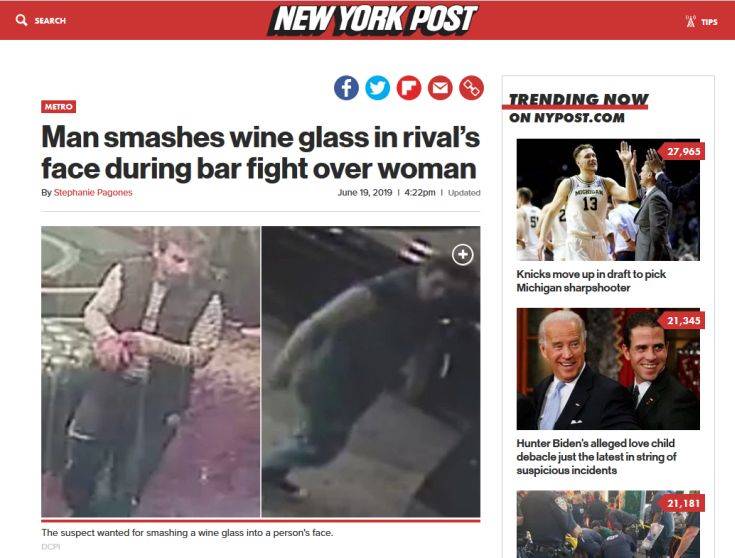Screen dimensions: 735x558
Task: Share article via Flipboard icon
Action: point(409,88)
